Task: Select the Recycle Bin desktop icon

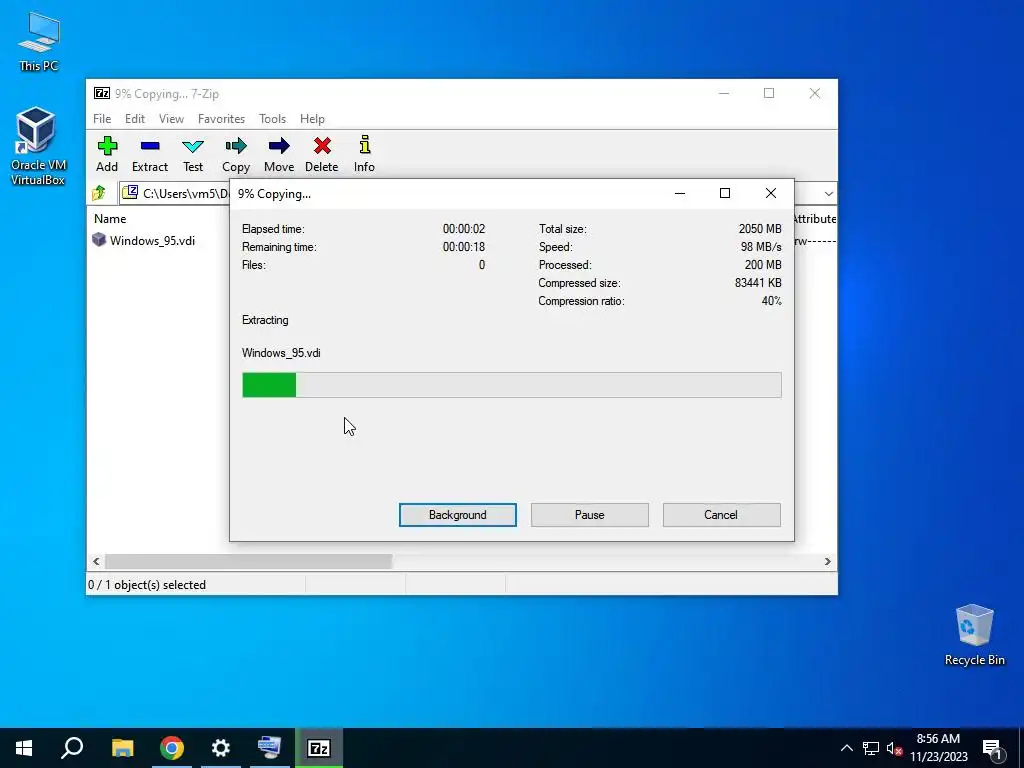Action: tap(974, 635)
